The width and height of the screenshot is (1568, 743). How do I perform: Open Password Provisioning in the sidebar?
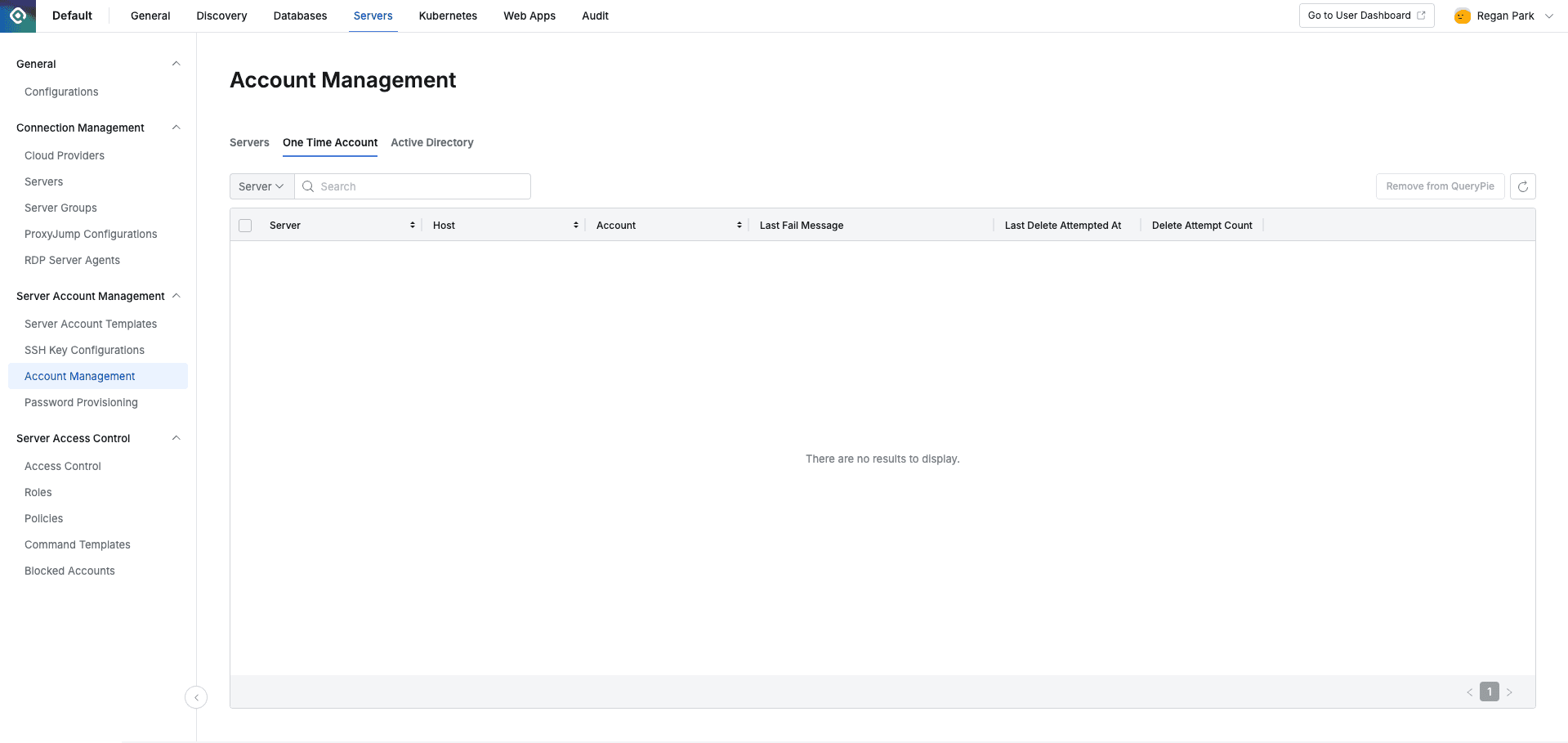[x=81, y=402]
